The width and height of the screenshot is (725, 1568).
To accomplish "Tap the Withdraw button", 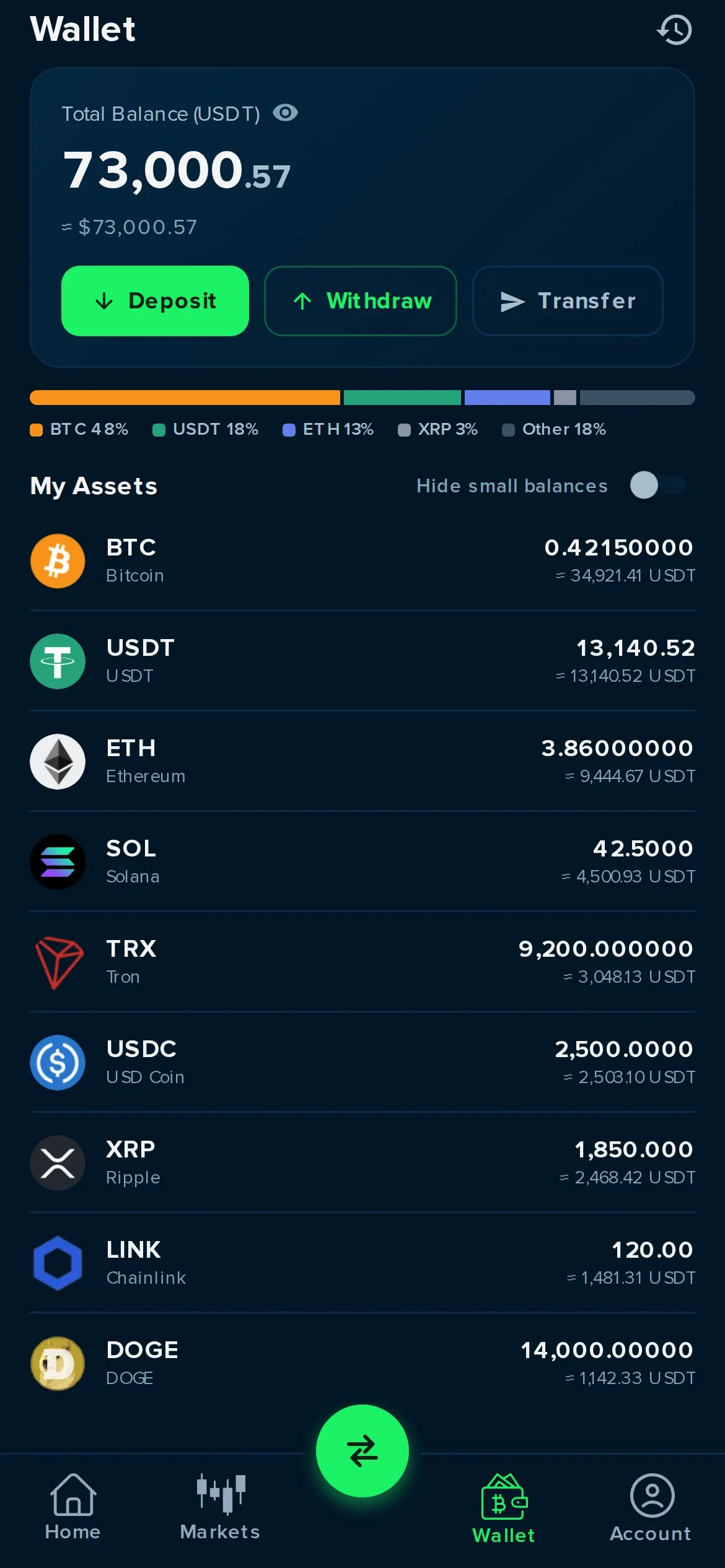I will tap(361, 301).
